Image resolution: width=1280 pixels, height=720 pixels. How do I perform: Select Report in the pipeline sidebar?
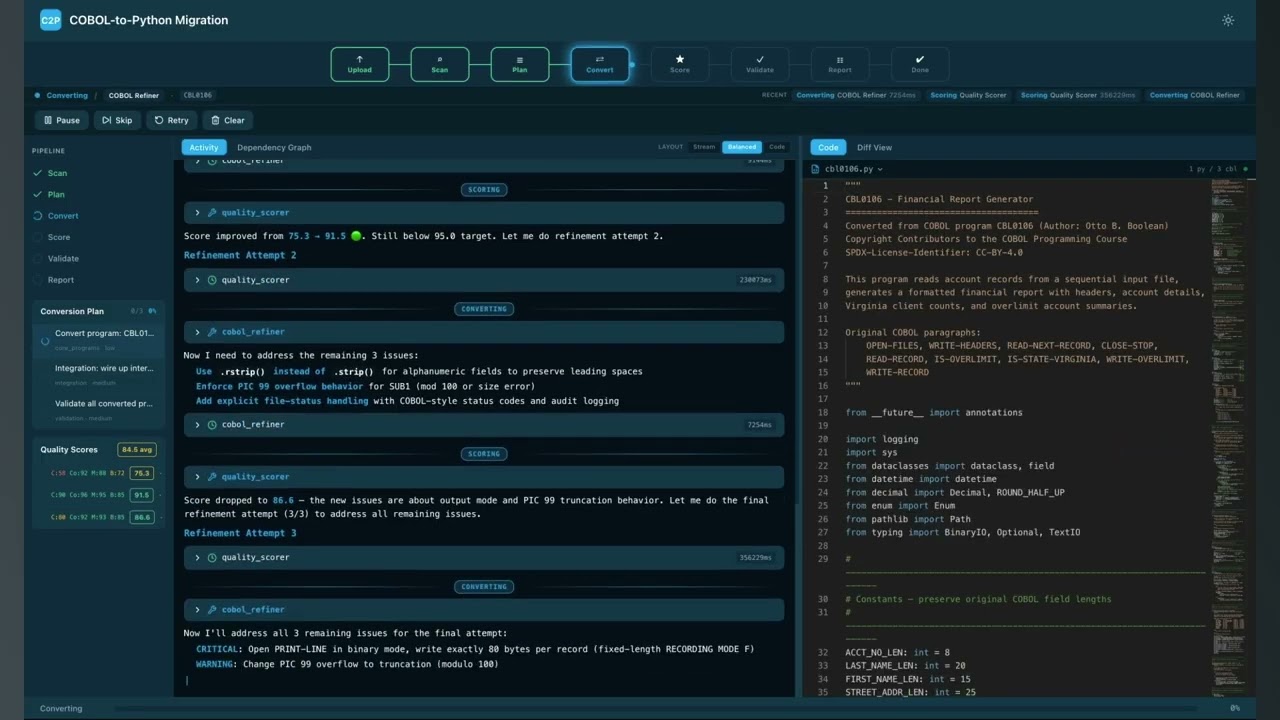(61, 280)
